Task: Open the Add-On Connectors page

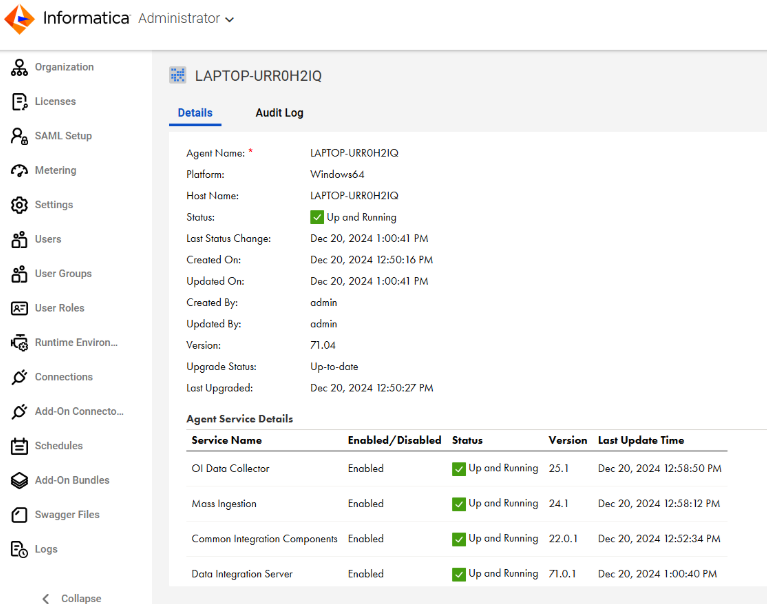Action: [x=79, y=411]
